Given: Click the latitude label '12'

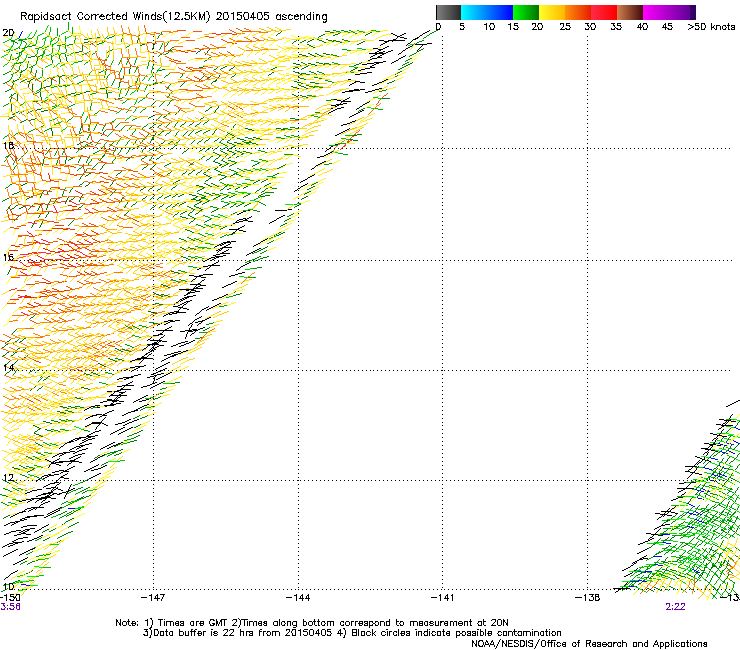Looking at the screenshot, I should tap(8, 478).
